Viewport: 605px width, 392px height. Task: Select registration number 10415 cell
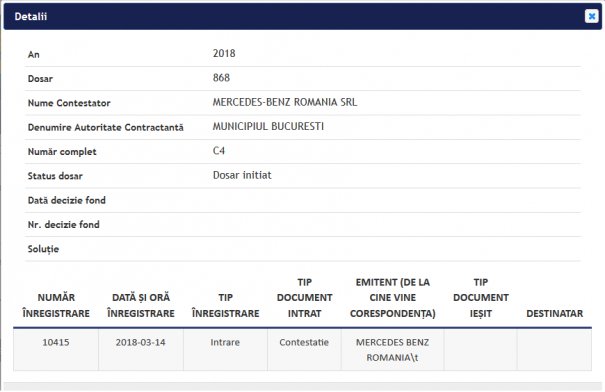[x=56, y=342]
